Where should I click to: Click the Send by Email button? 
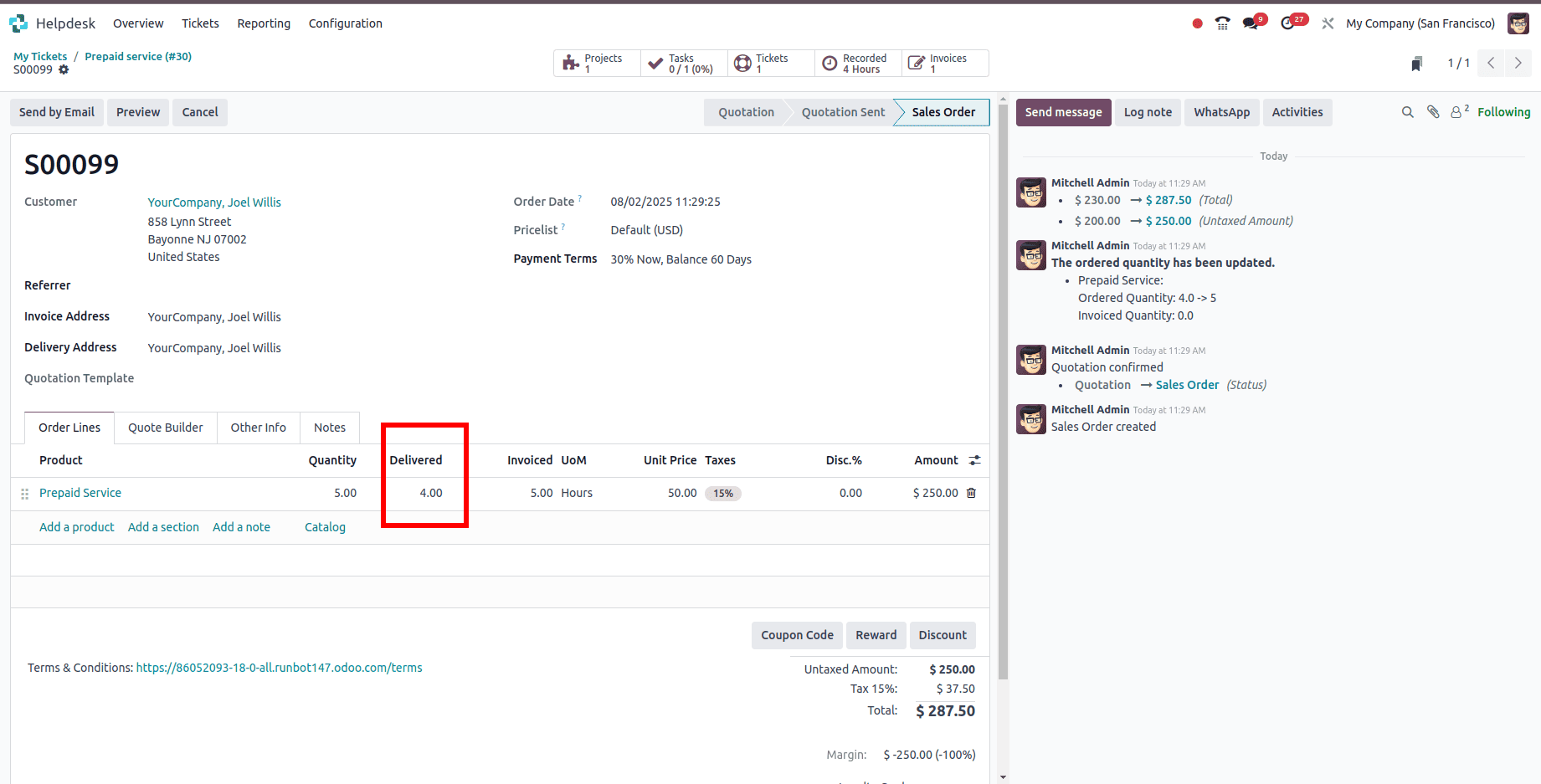pyautogui.click(x=56, y=111)
